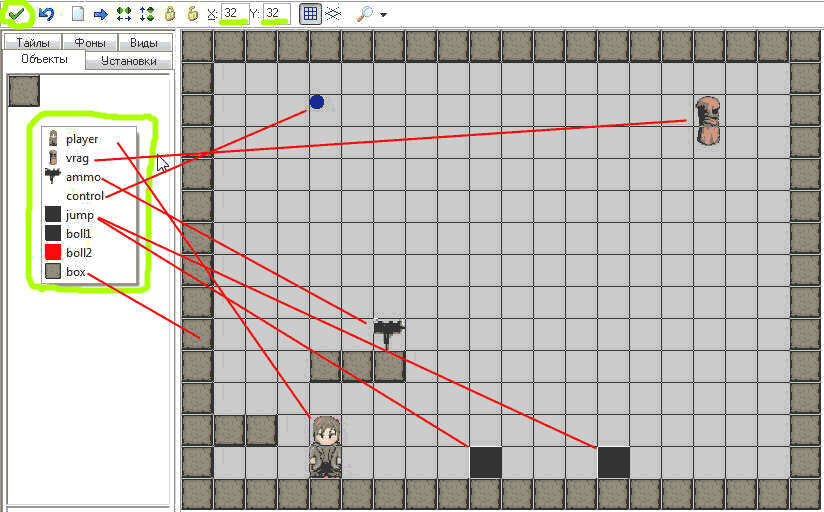Select the player character sprite in room

tap(325, 447)
